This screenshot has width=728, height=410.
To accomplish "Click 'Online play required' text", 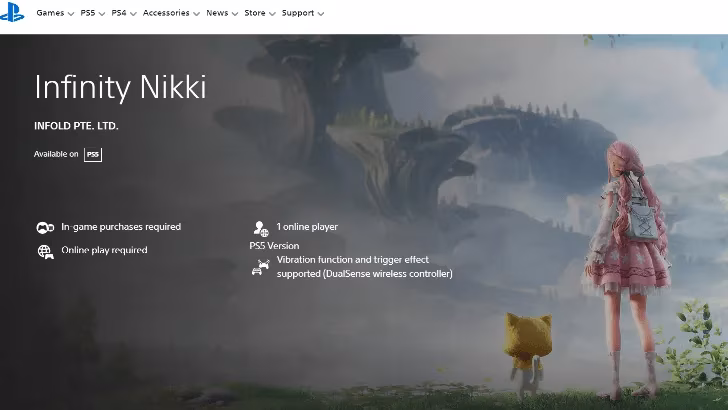I will pos(104,250).
